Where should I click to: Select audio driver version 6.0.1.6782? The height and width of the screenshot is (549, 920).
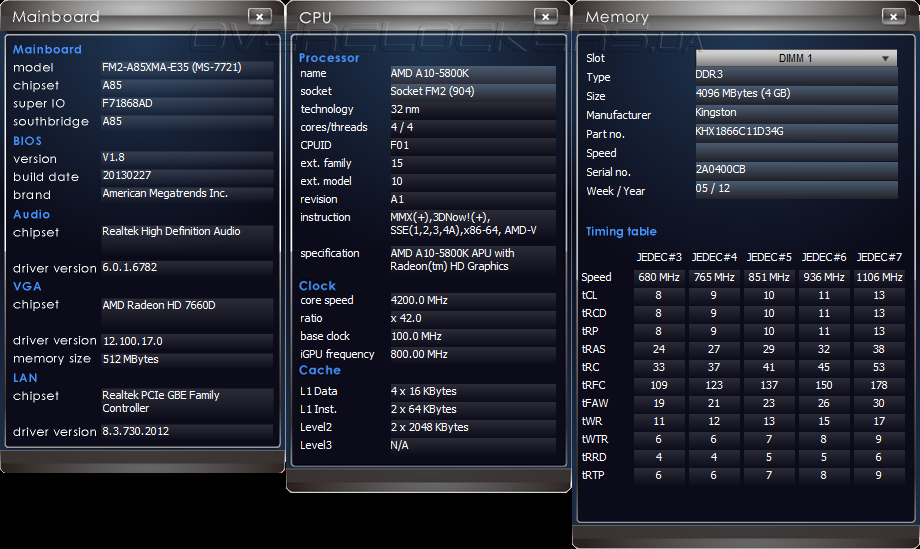coord(187,267)
